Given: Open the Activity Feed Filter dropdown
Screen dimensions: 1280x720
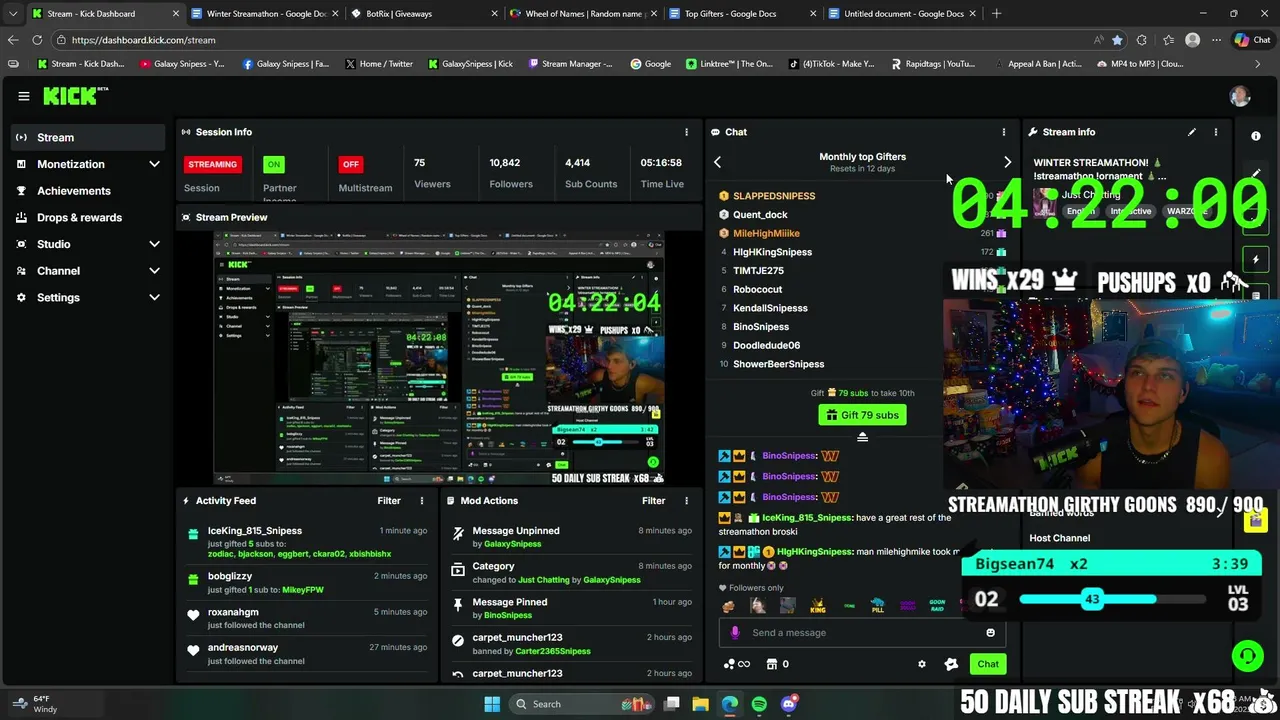Looking at the screenshot, I should click(x=389, y=501).
